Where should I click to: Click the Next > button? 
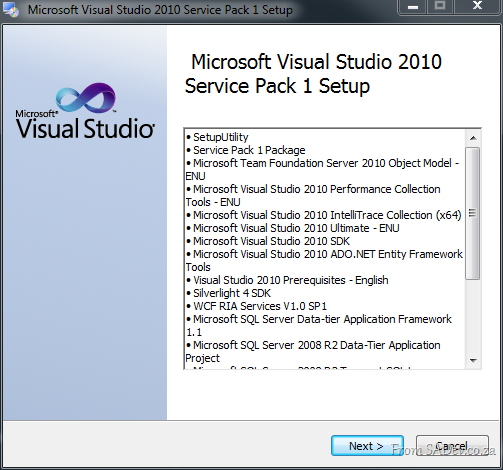point(367,445)
